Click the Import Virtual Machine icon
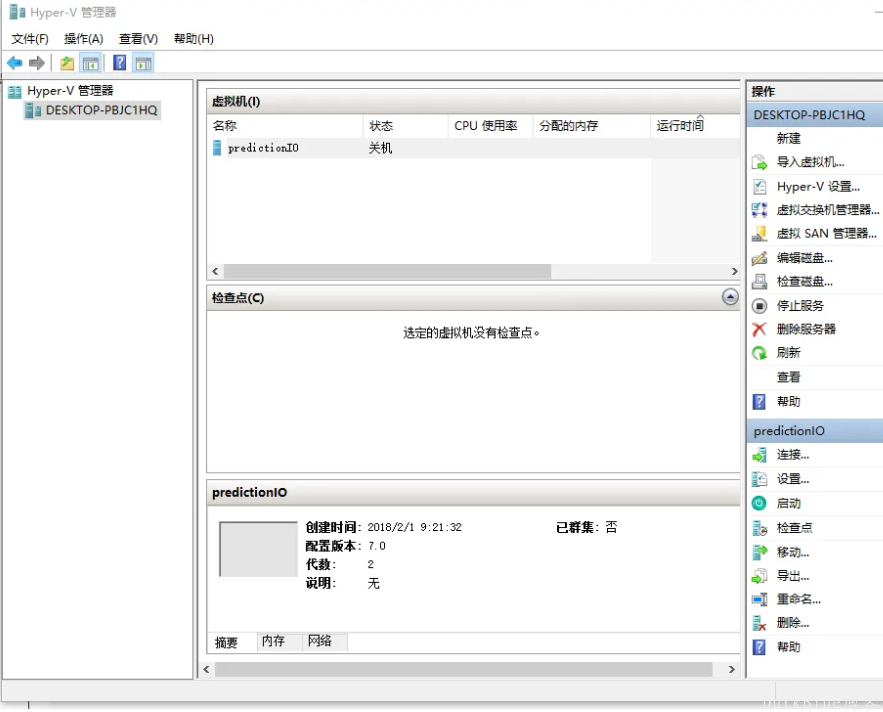This screenshot has width=883, height=712. pyautogui.click(x=759, y=163)
